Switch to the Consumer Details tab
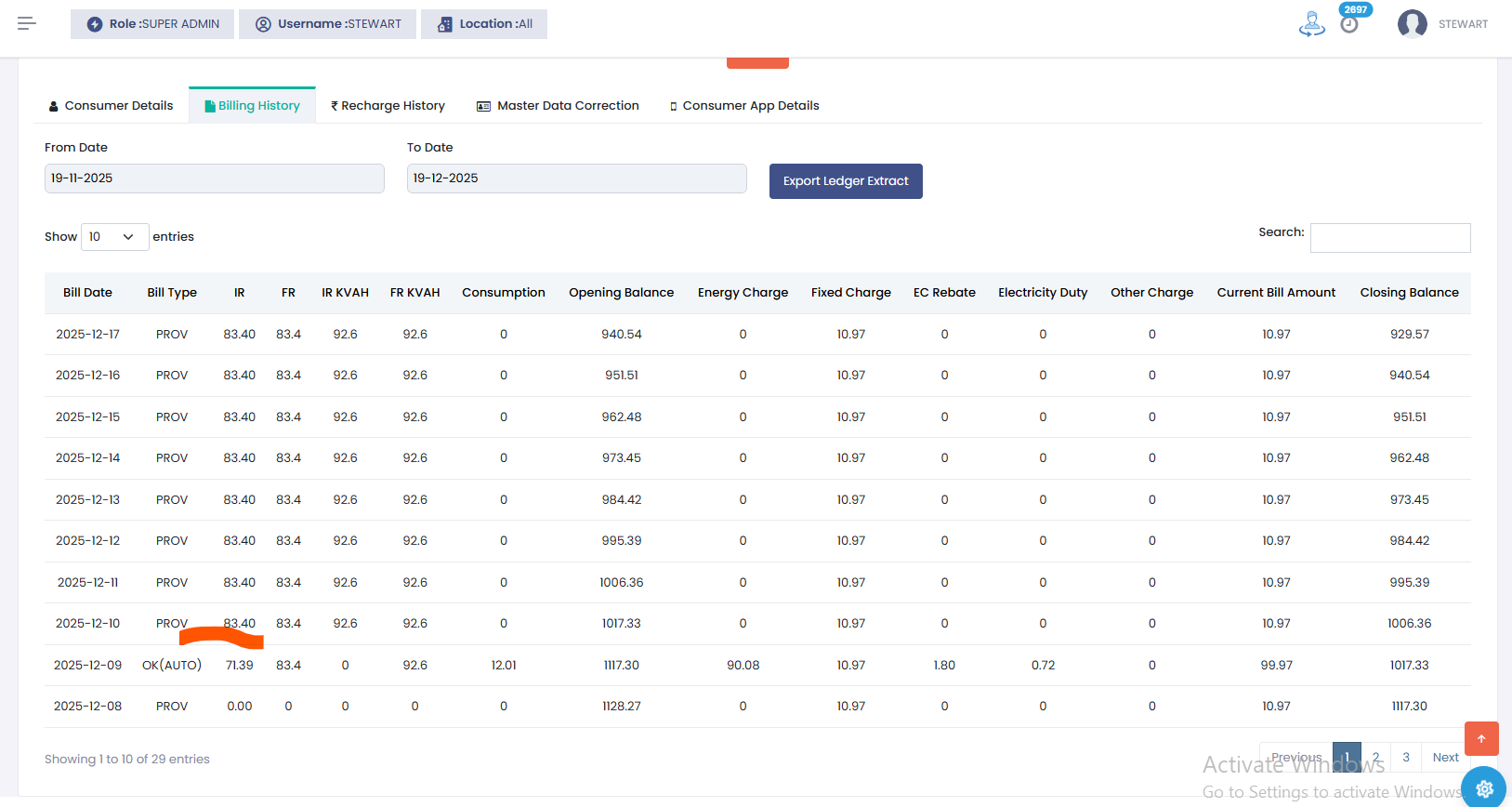Screen dimensions: 1512x807 pos(112,106)
